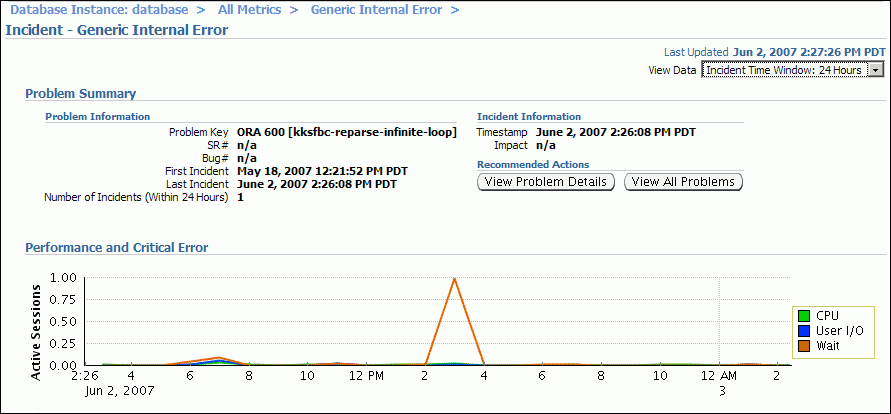
Task: Click the Active Sessions axis title
Action: 37,332
